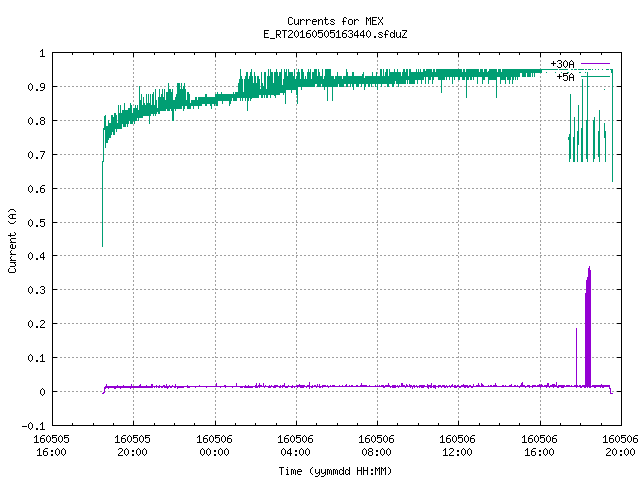The height and width of the screenshot is (480, 640).
Task: Click the y-axis tick label '0.2'
Action: tap(36, 324)
